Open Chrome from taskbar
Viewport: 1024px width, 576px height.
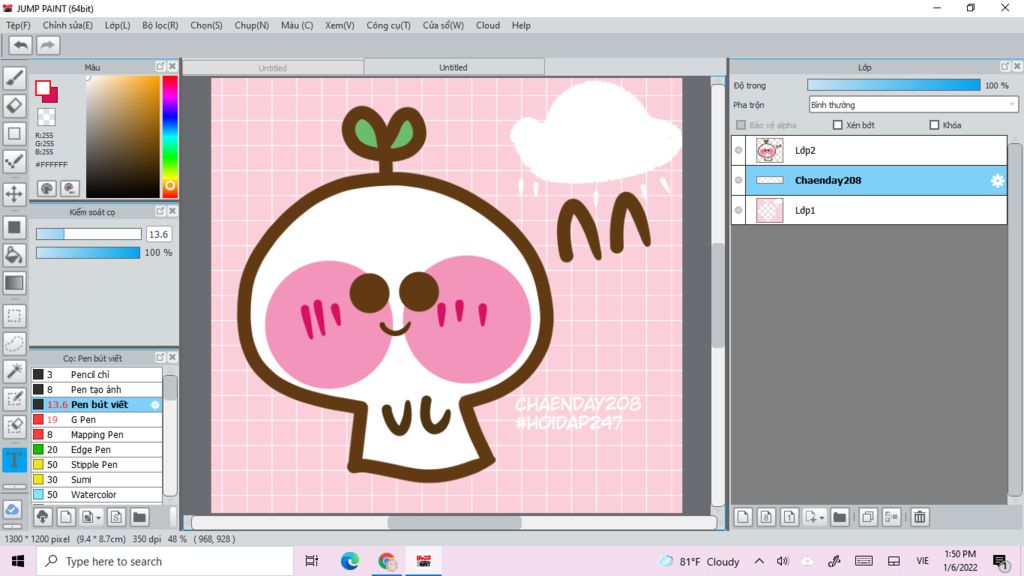387,561
